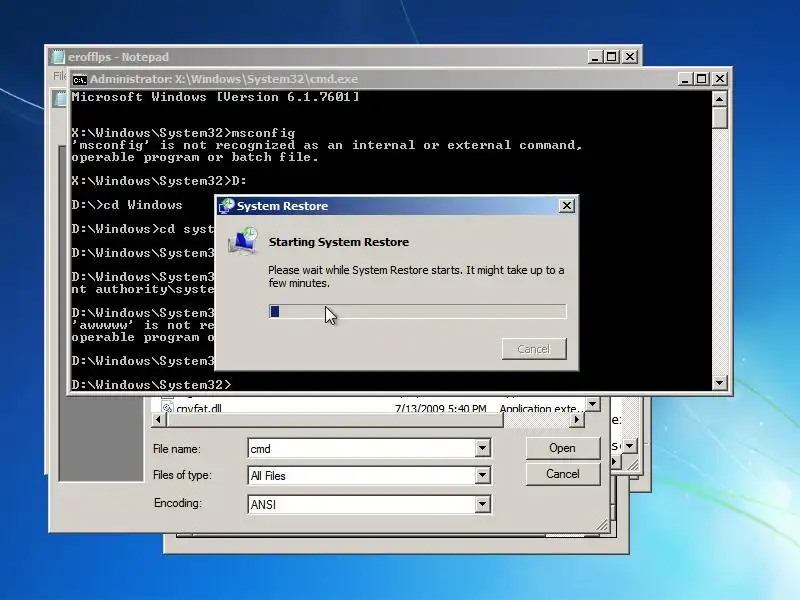The height and width of the screenshot is (600, 800).
Task: Close the erofflps Notepad window
Action: (630, 57)
